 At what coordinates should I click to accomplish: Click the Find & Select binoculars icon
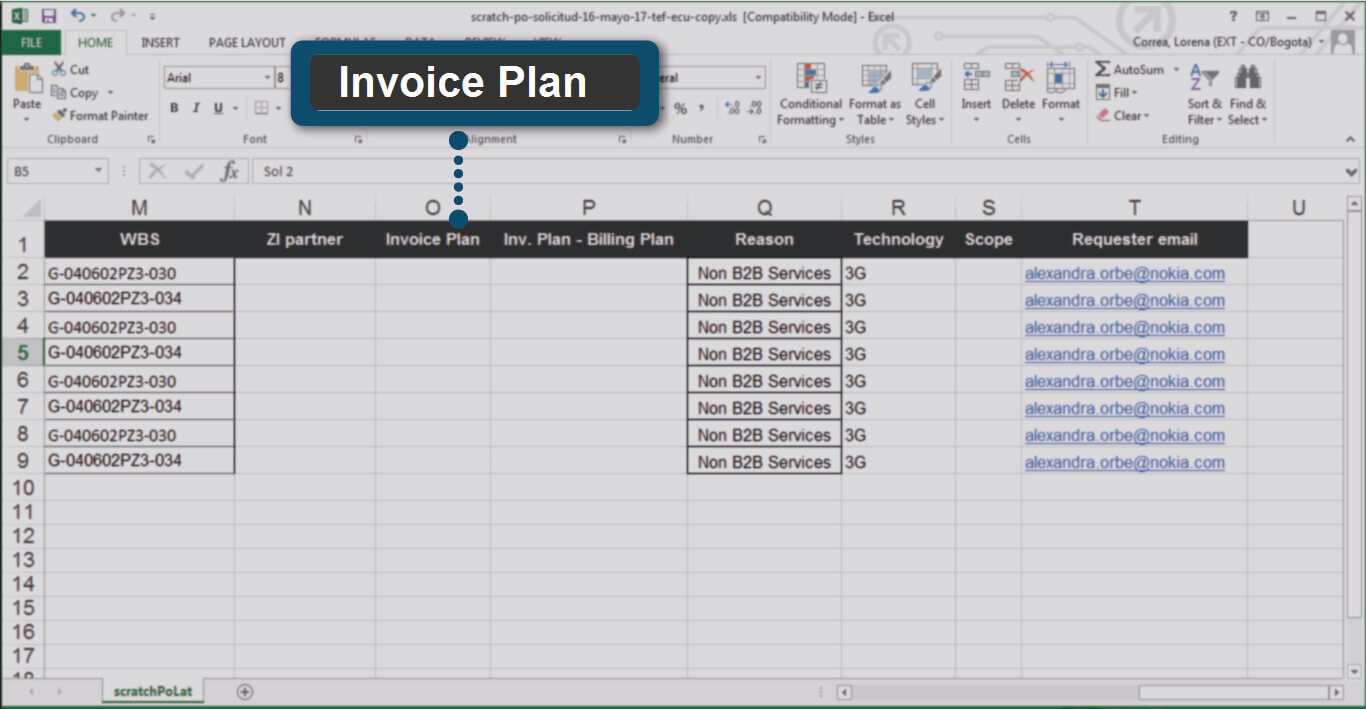1247,96
